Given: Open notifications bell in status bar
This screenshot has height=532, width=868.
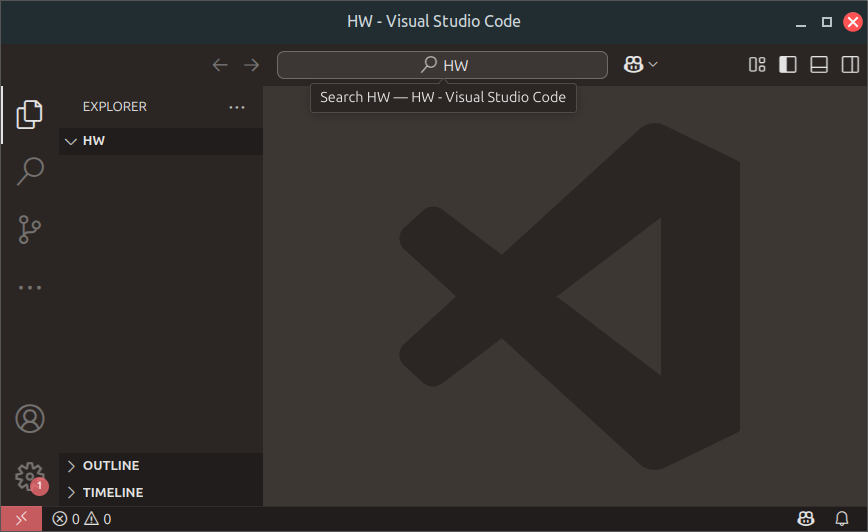Looking at the screenshot, I should click(x=841, y=519).
